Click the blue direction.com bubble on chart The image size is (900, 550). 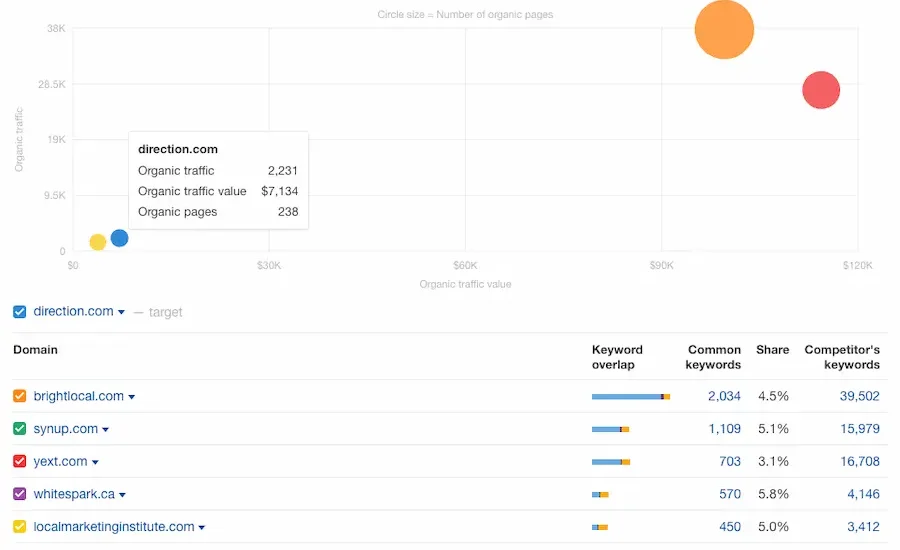(x=119, y=238)
